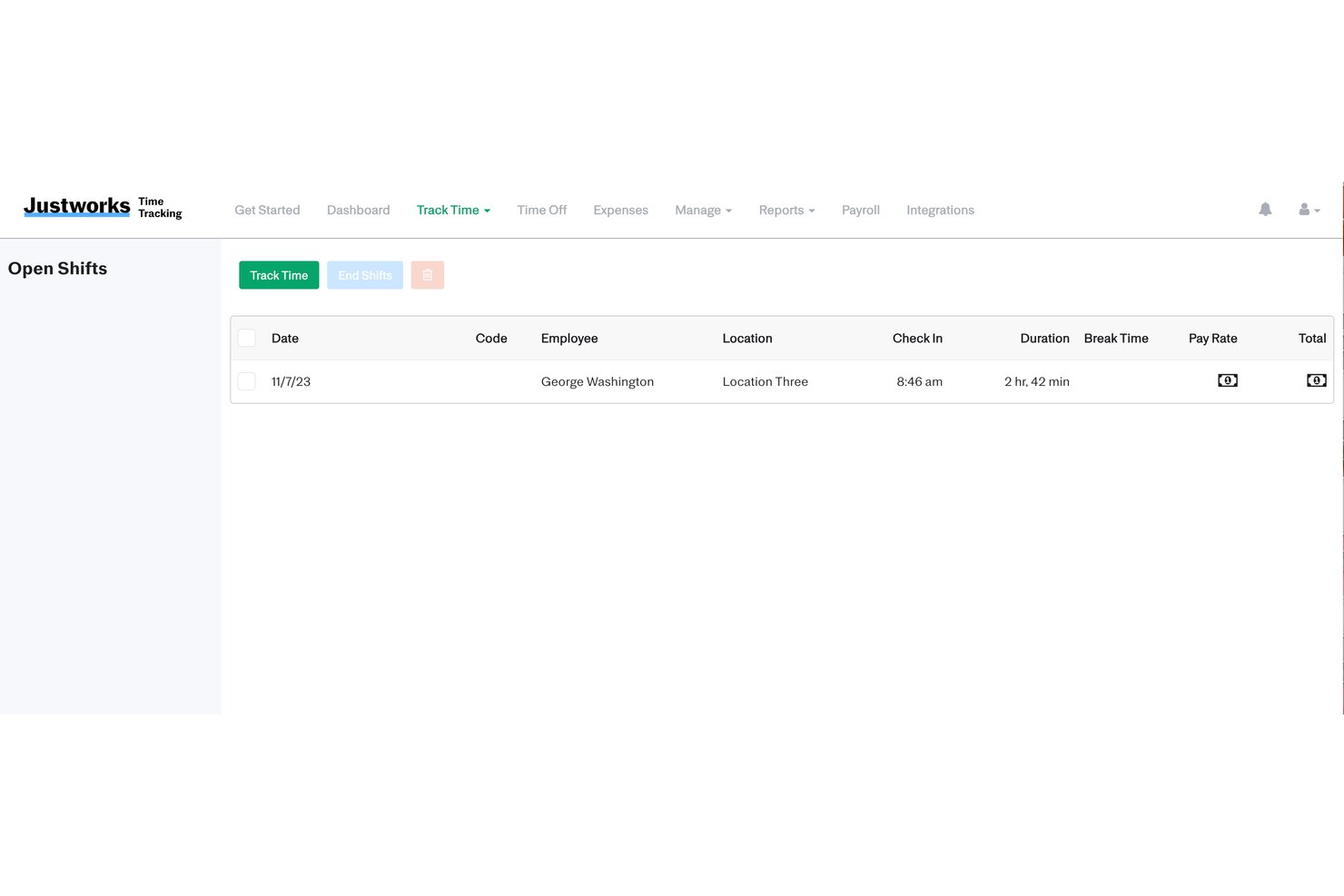
Task: Open the Payroll nav item
Action: pyautogui.click(x=860, y=210)
